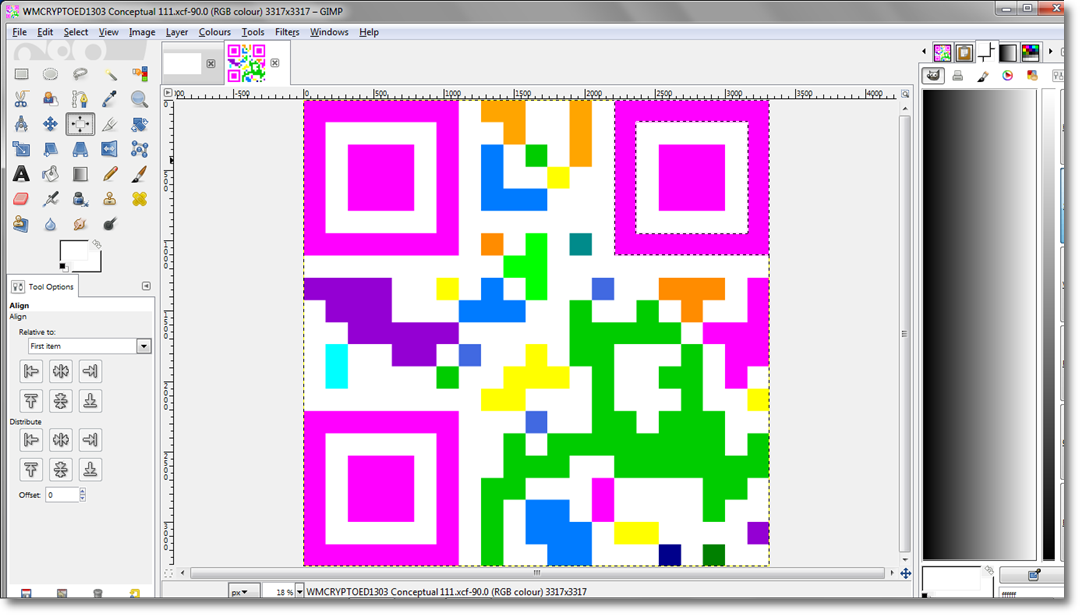Select the Measure compass tool
This screenshot has height=615, width=1080.
21,124
